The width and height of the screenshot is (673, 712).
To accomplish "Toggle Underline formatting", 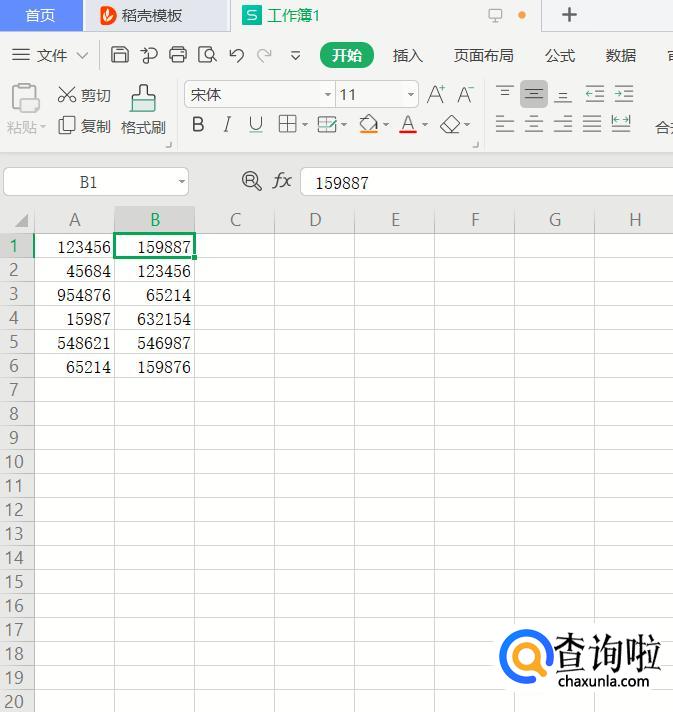I will (256, 125).
